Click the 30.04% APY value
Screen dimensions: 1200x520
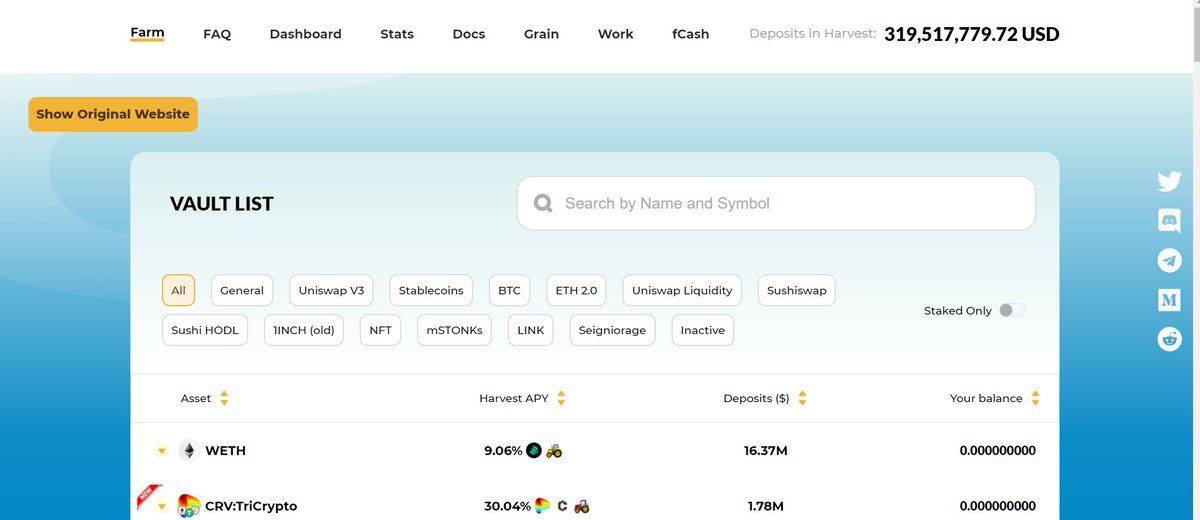point(507,506)
